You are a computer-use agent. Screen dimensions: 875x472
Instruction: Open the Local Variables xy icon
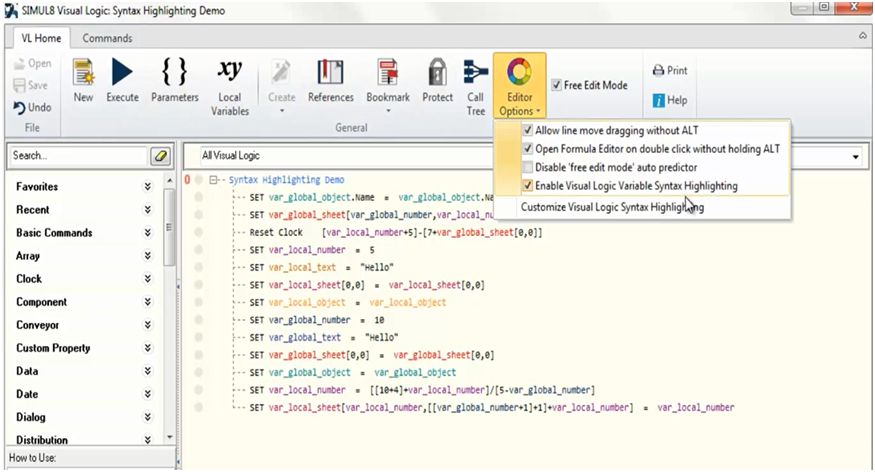pyautogui.click(x=229, y=70)
